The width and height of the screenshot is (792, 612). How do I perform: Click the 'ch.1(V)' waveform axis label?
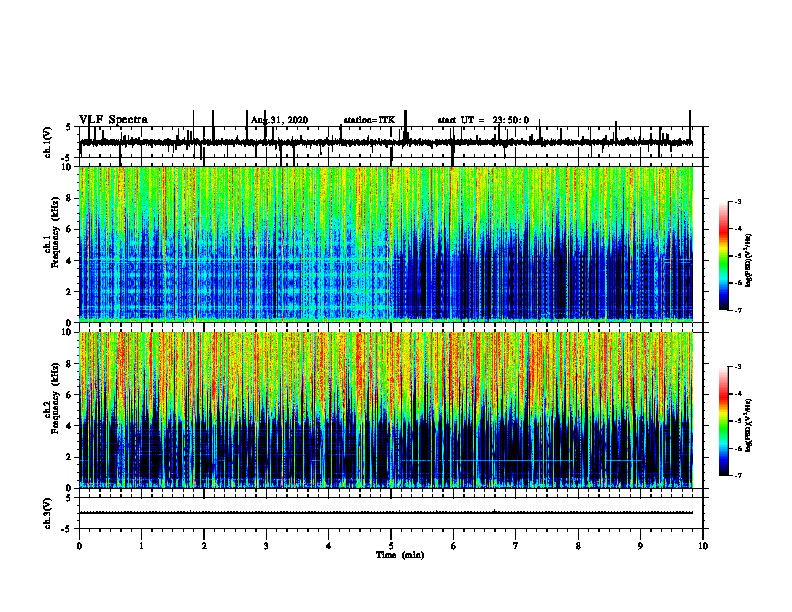click(47, 142)
